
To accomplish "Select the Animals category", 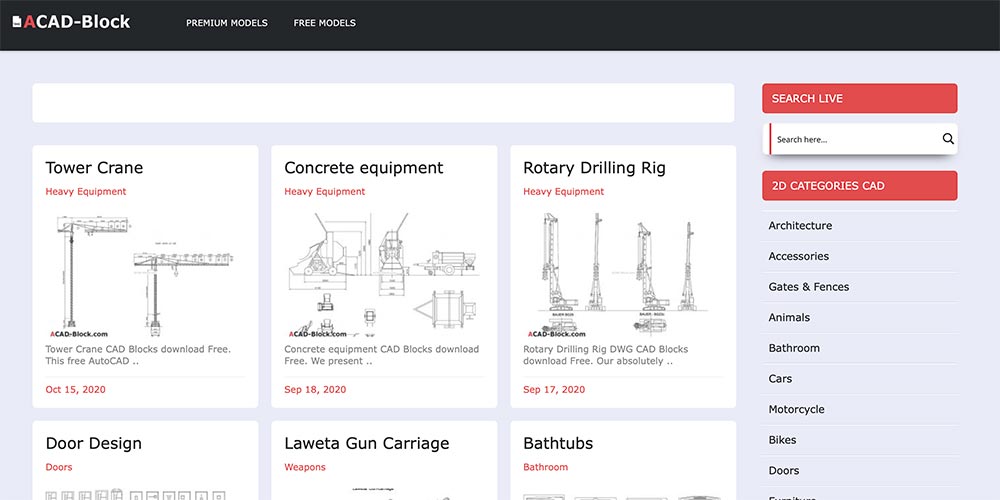I will tap(789, 318).
